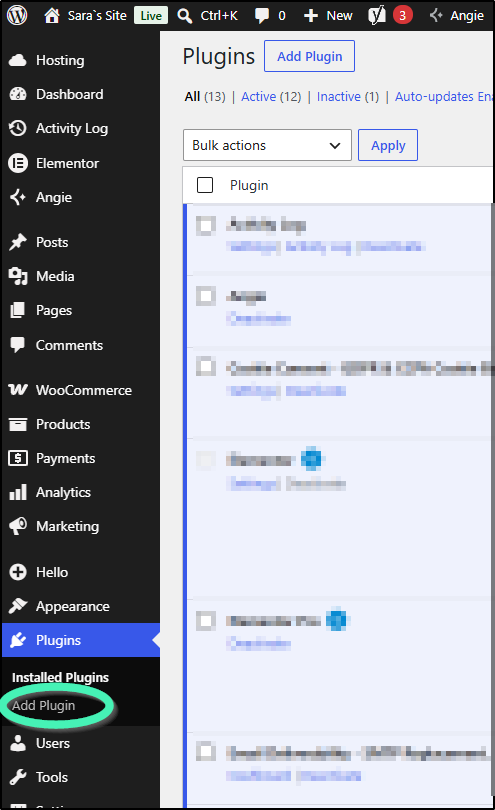The height and width of the screenshot is (810, 495).
Task: Open the Dashboard gauge icon
Action: (x=18, y=94)
